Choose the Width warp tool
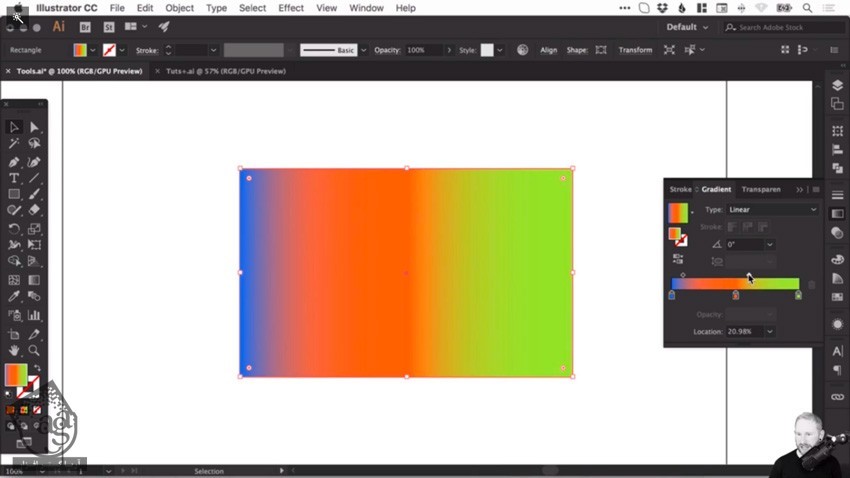This screenshot has height=478, width=850. click(x=14, y=245)
